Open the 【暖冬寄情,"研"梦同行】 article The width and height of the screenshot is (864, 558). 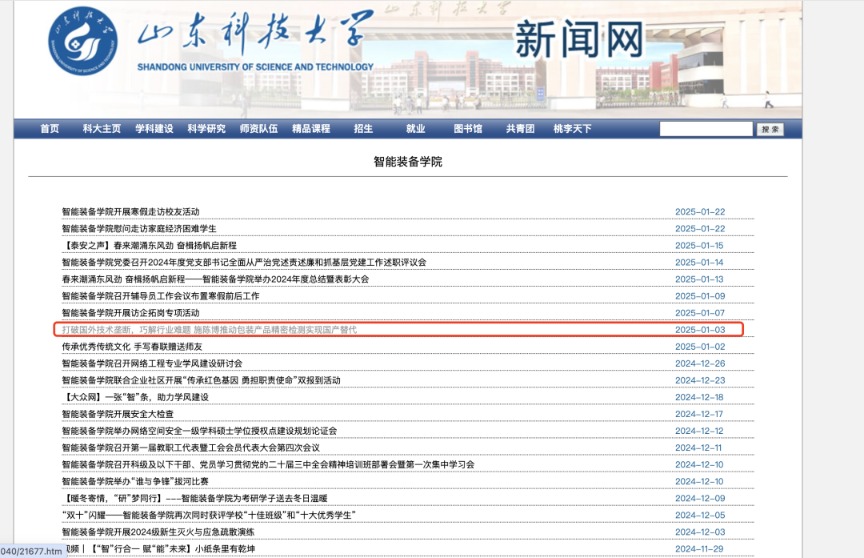pos(194,498)
